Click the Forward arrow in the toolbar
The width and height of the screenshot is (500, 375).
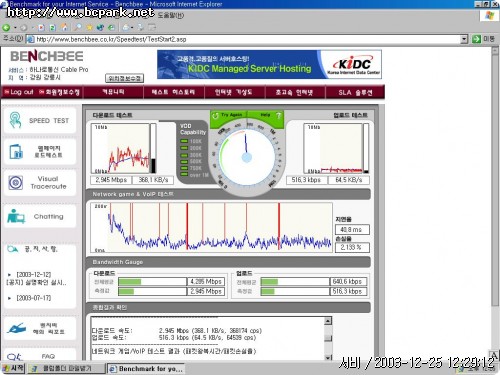tap(23, 28)
